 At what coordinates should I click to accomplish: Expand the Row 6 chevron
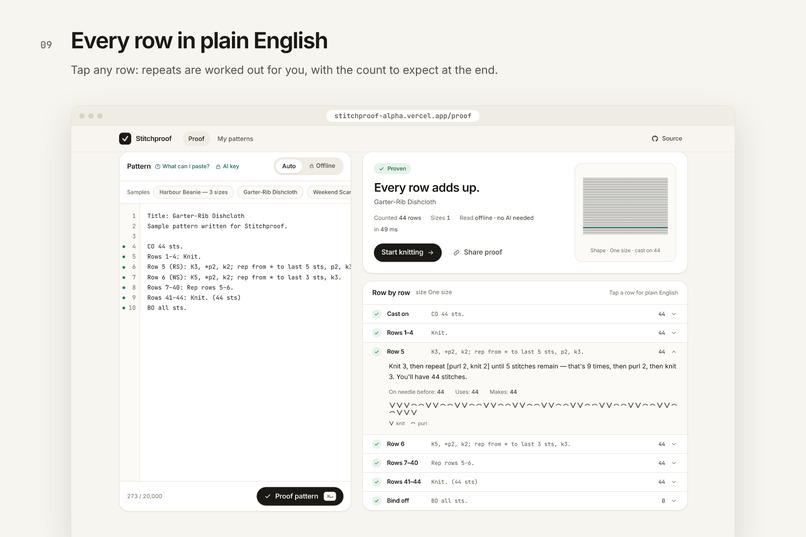coord(674,444)
